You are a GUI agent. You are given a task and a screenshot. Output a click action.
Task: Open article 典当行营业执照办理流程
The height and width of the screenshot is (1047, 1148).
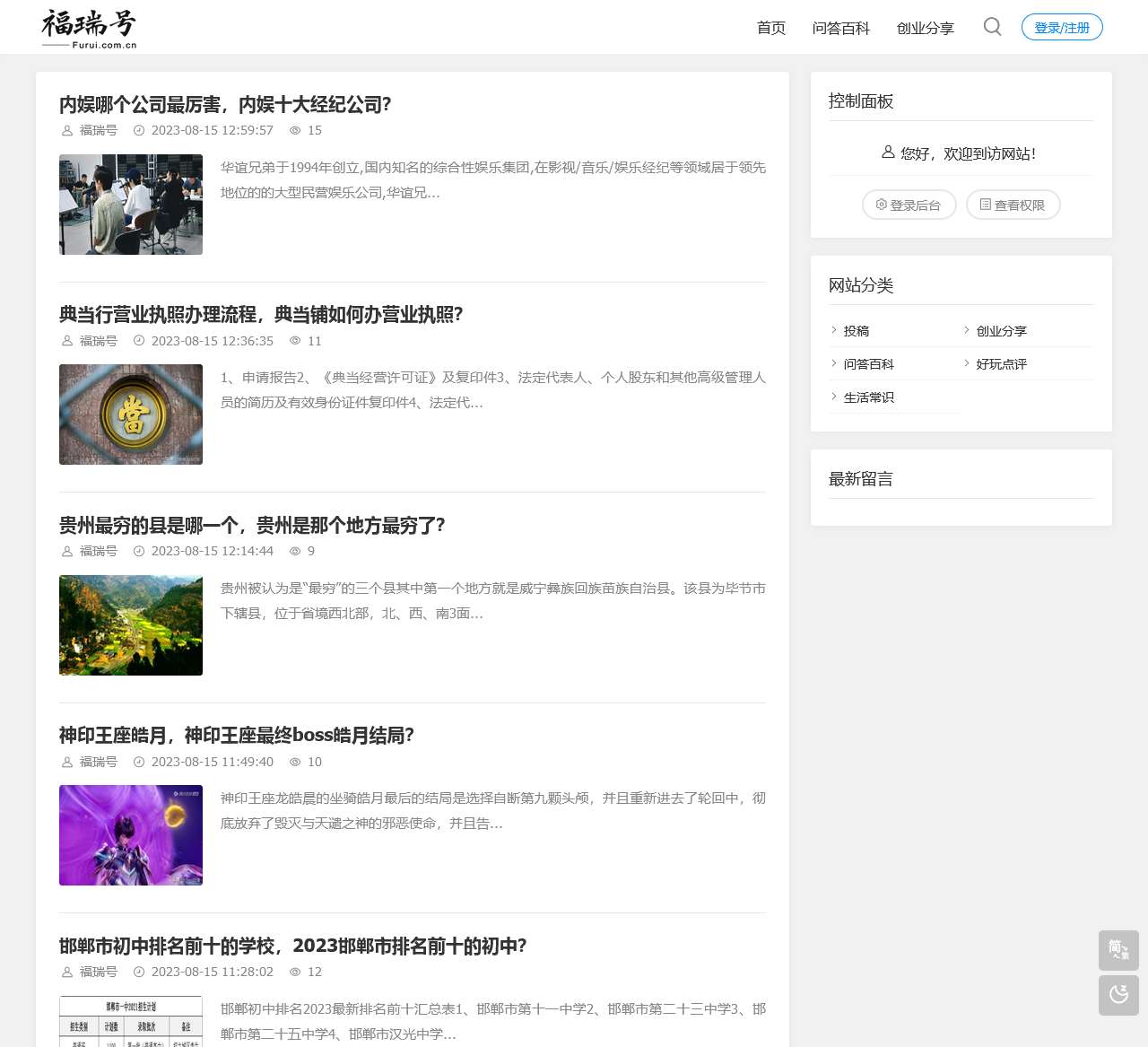point(261,315)
